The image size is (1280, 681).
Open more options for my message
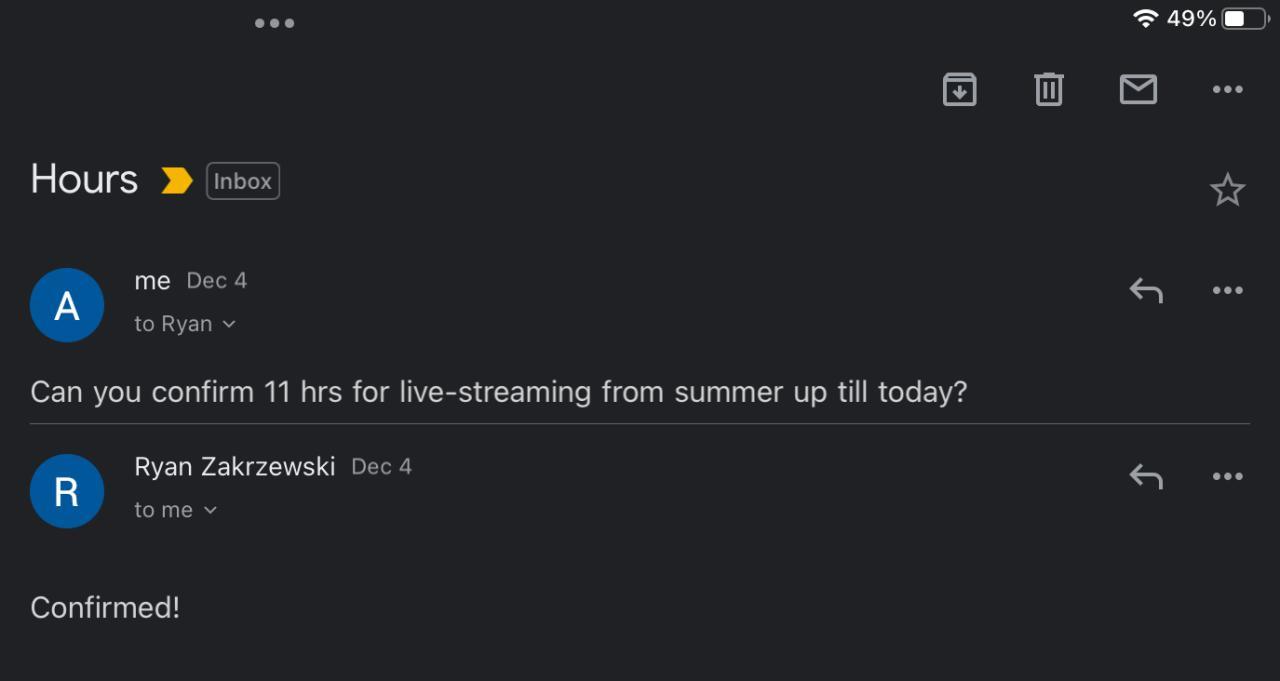click(x=1227, y=290)
